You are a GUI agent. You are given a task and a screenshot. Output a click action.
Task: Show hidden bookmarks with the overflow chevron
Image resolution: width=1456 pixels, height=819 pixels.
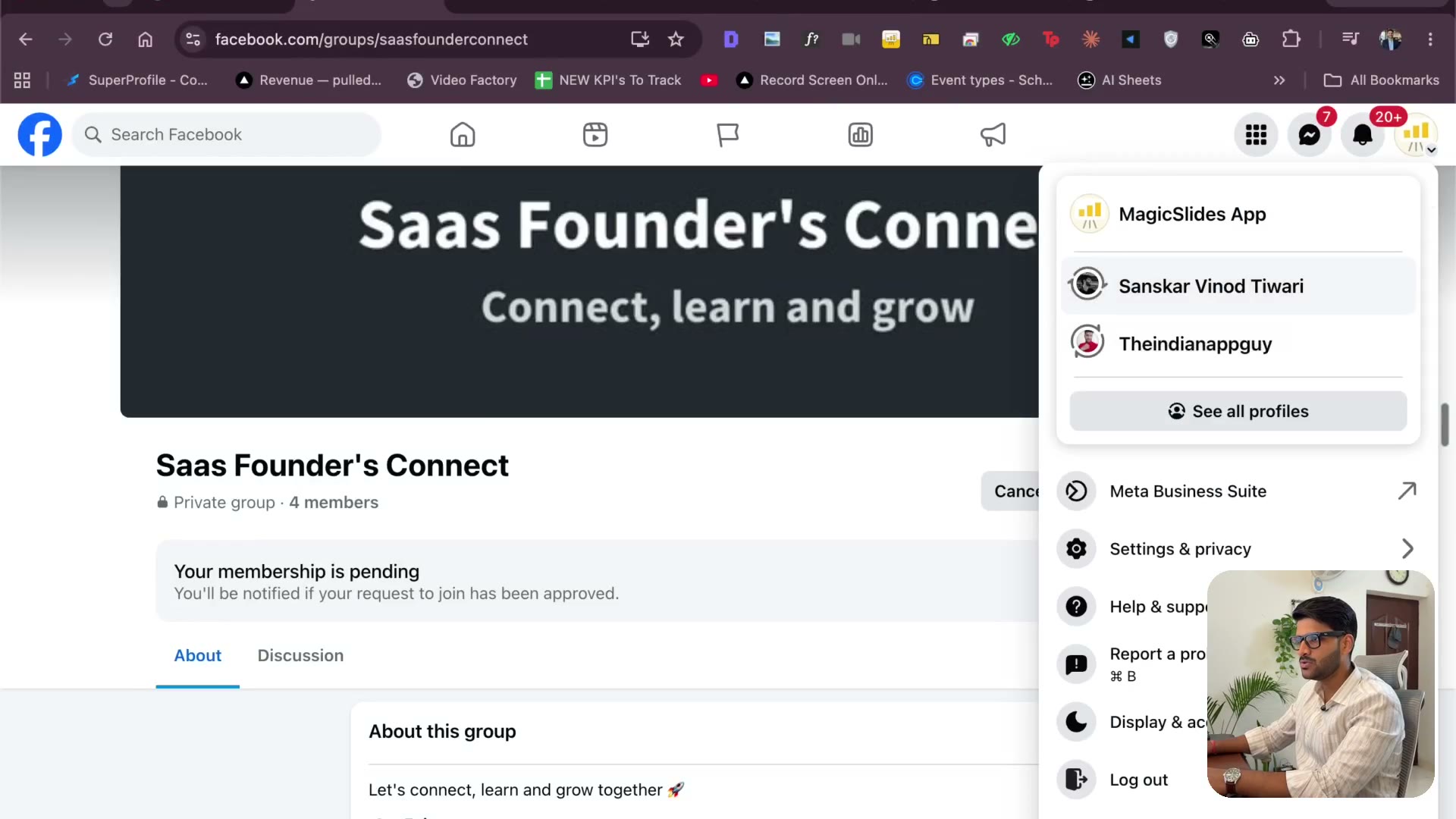click(x=1279, y=80)
